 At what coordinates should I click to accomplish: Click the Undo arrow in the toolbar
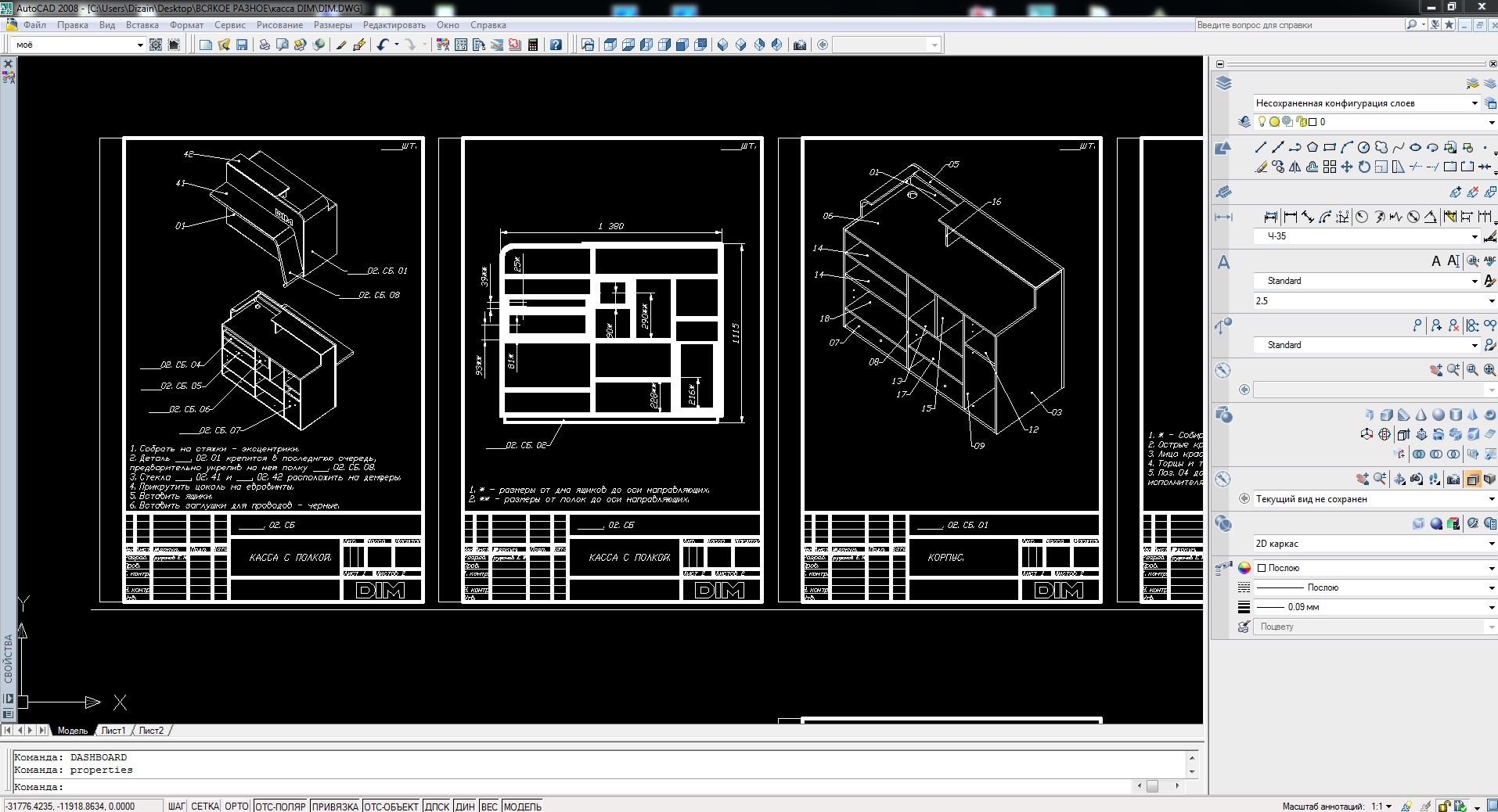(x=382, y=45)
